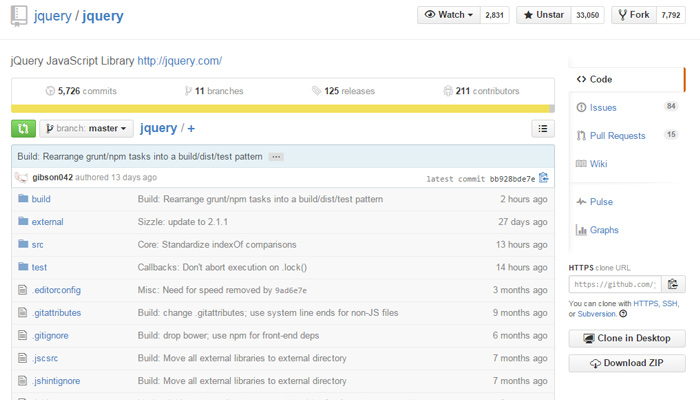This screenshot has width=700, height=400.
Task: Open the clone URL help question icon
Action: pyautogui.click(x=623, y=314)
